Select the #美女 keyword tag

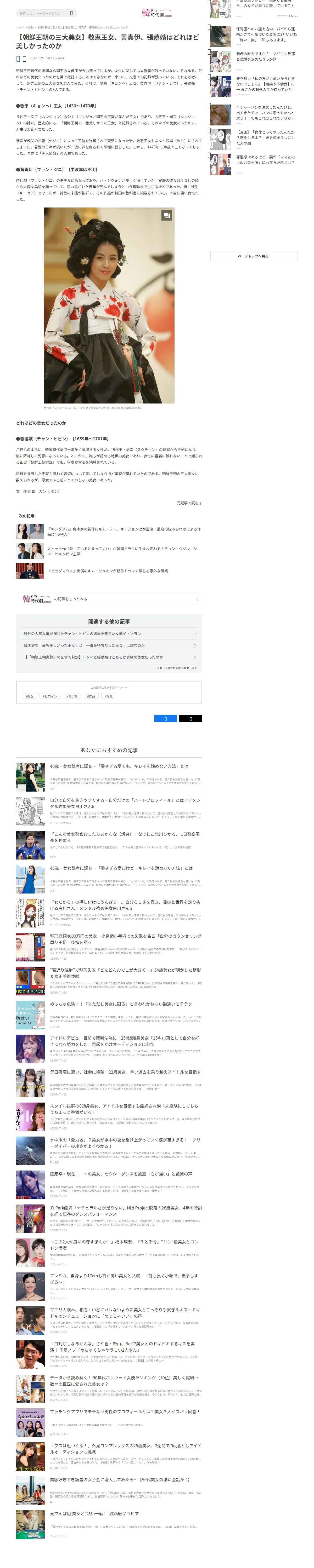[x=29, y=696]
